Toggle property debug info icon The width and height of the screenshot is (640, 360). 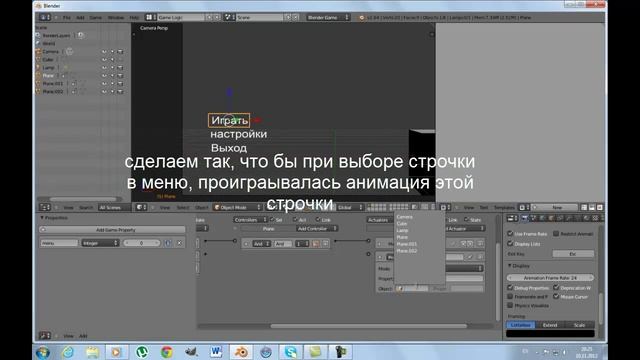[168, 243]
